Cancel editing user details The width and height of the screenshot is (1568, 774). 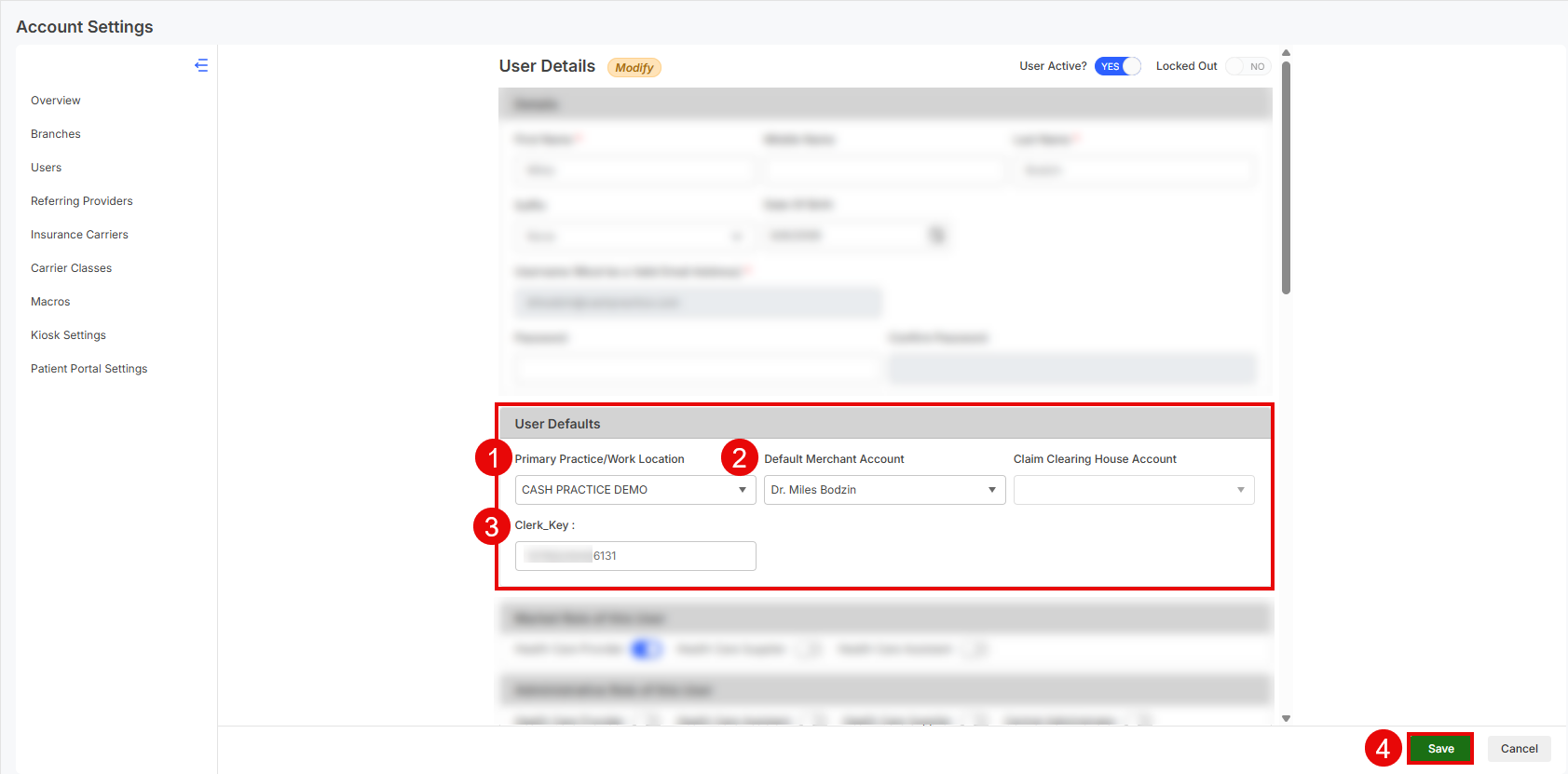point(1520,749)
